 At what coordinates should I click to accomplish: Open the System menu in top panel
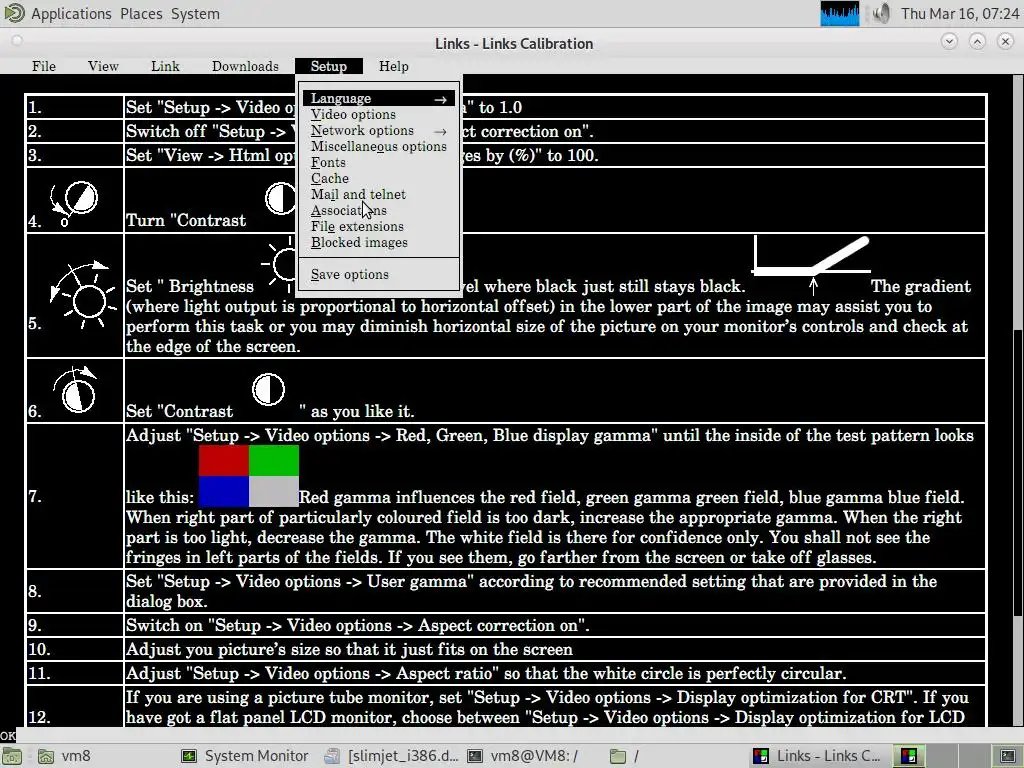tap(195, 14)
